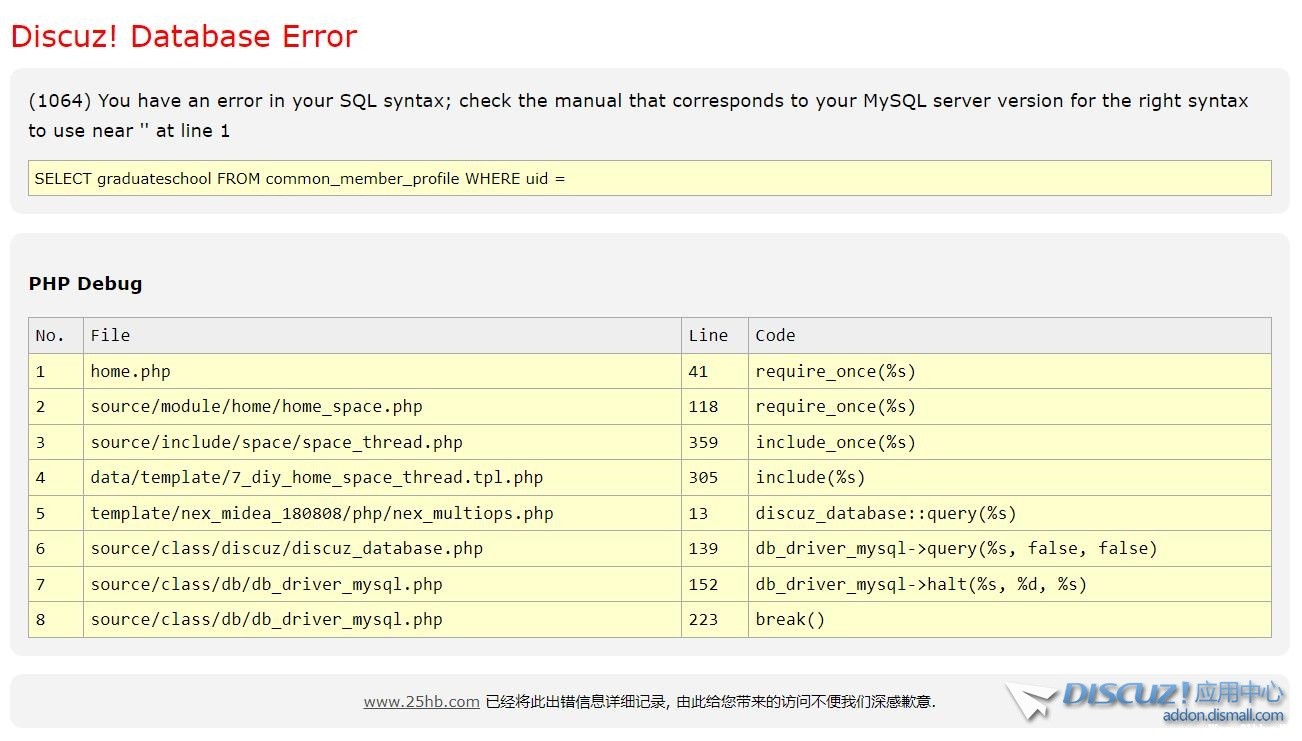Click the 'Discuz! Database Error' heading
This screenshot has height=741, width=1302.
click(184, 37)
